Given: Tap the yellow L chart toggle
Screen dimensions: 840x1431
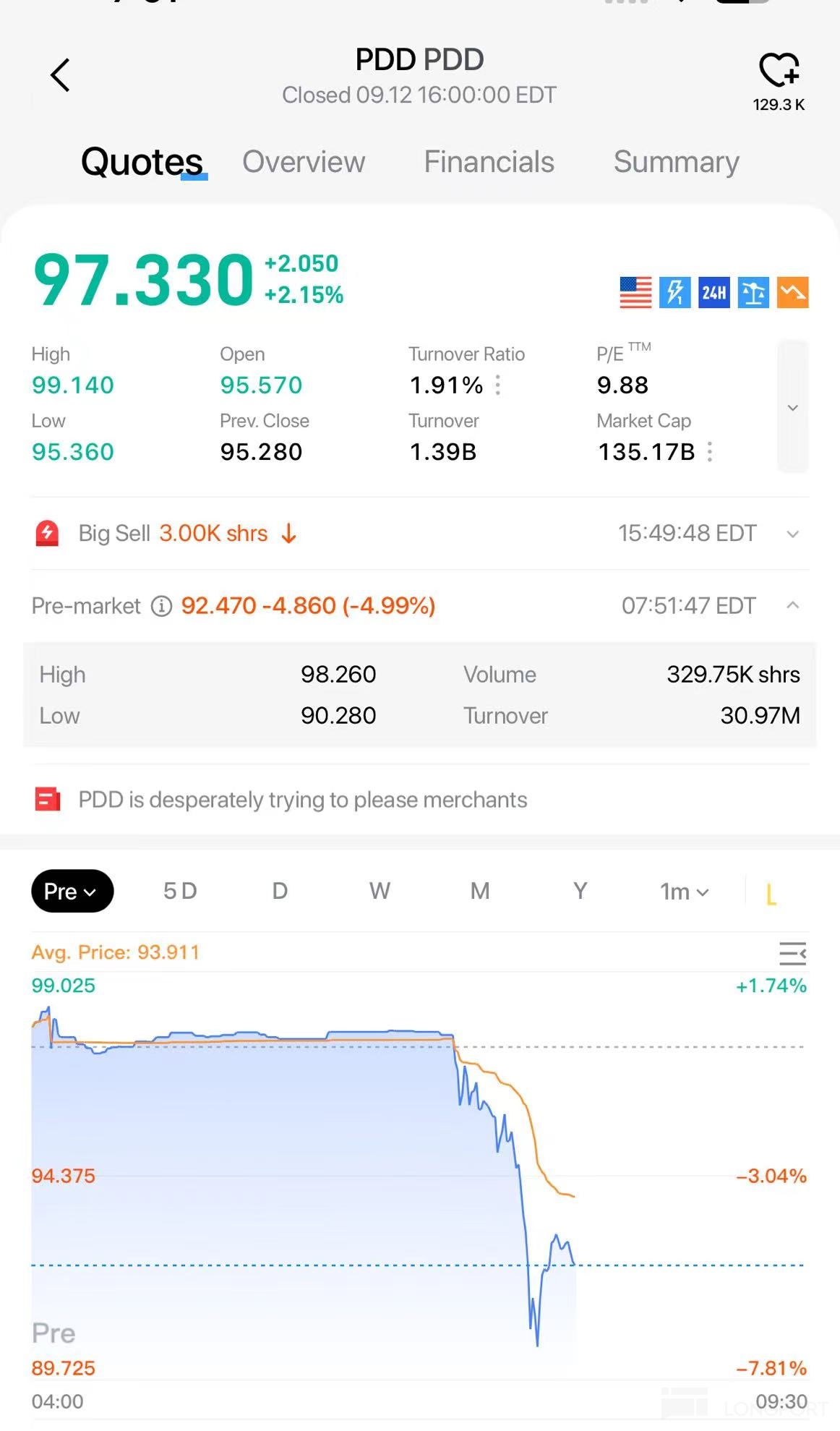Looking at the screenshot, I should click(x=771, y=894).
